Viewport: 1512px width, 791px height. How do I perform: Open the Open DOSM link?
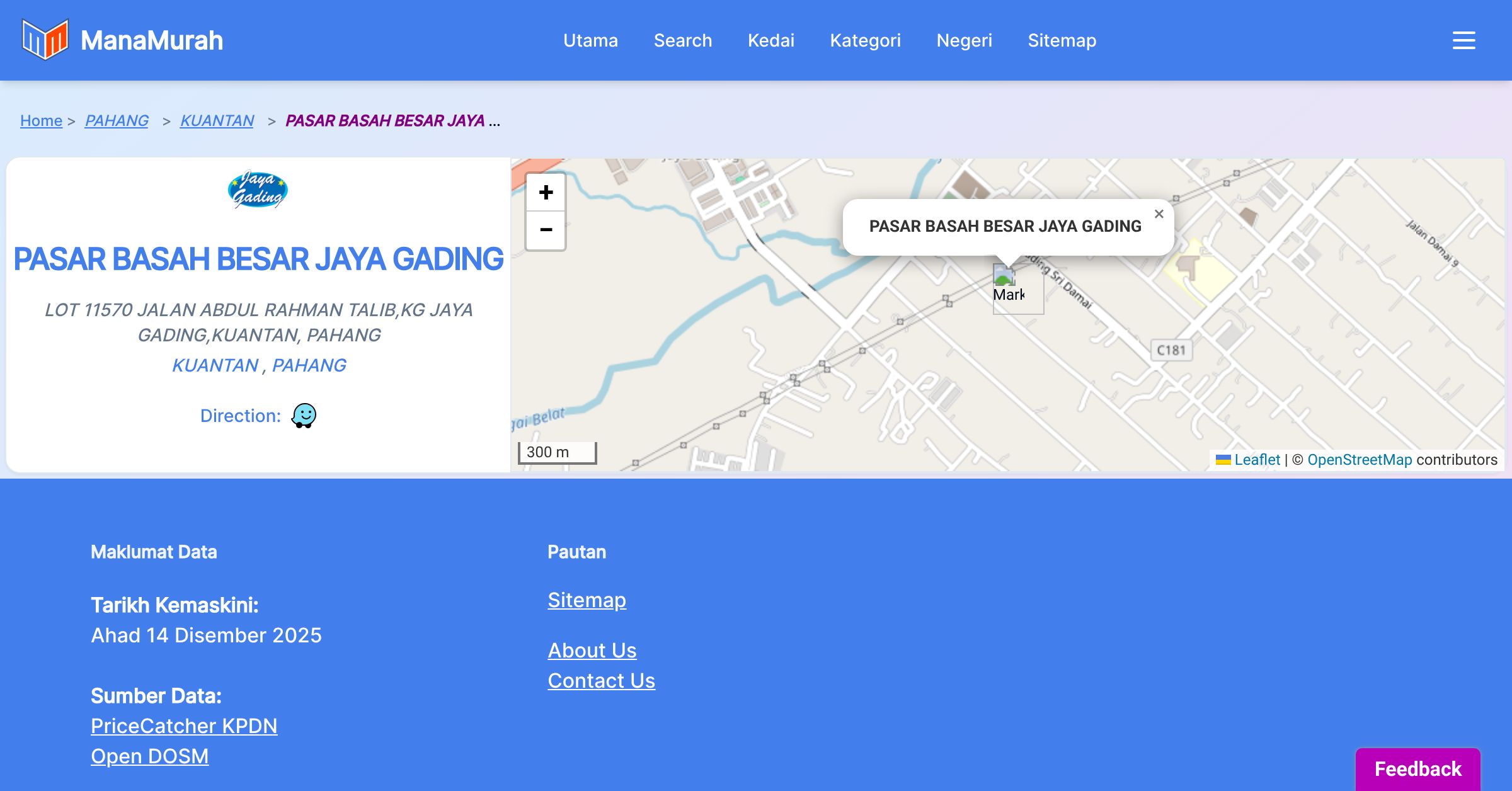[149, 756]
